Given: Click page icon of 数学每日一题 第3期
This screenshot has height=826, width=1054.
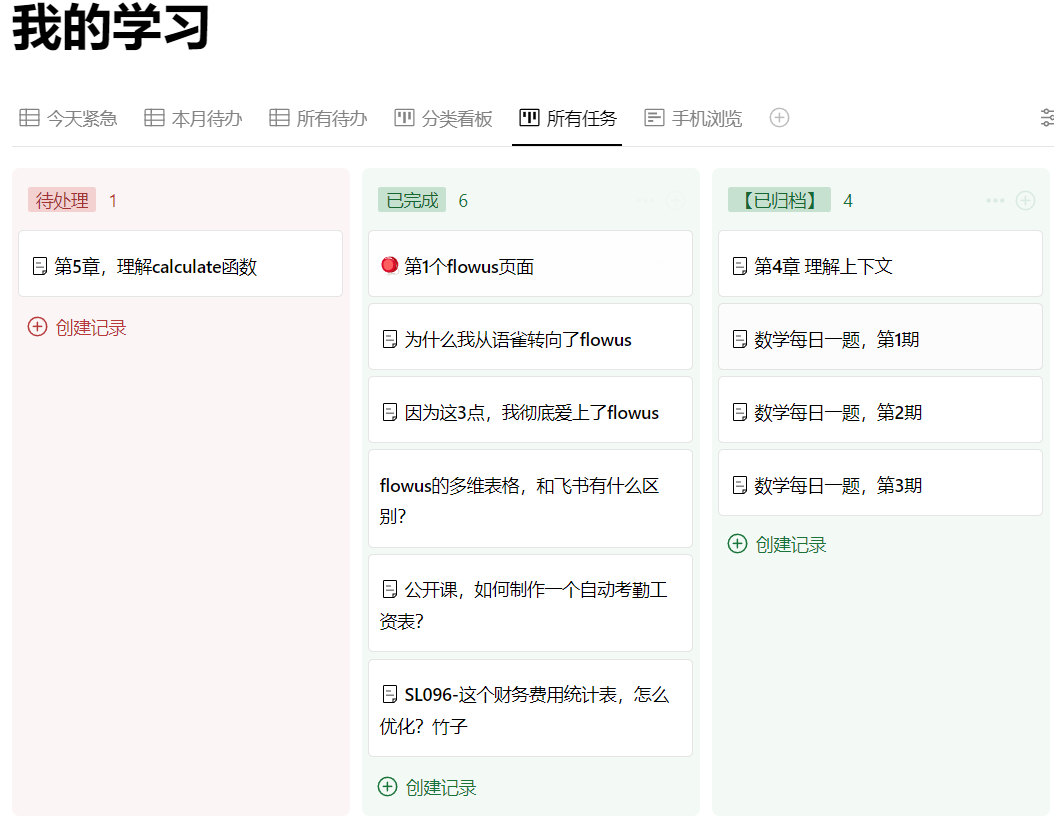Looking at the screenshot, I should tap(739, 485).
